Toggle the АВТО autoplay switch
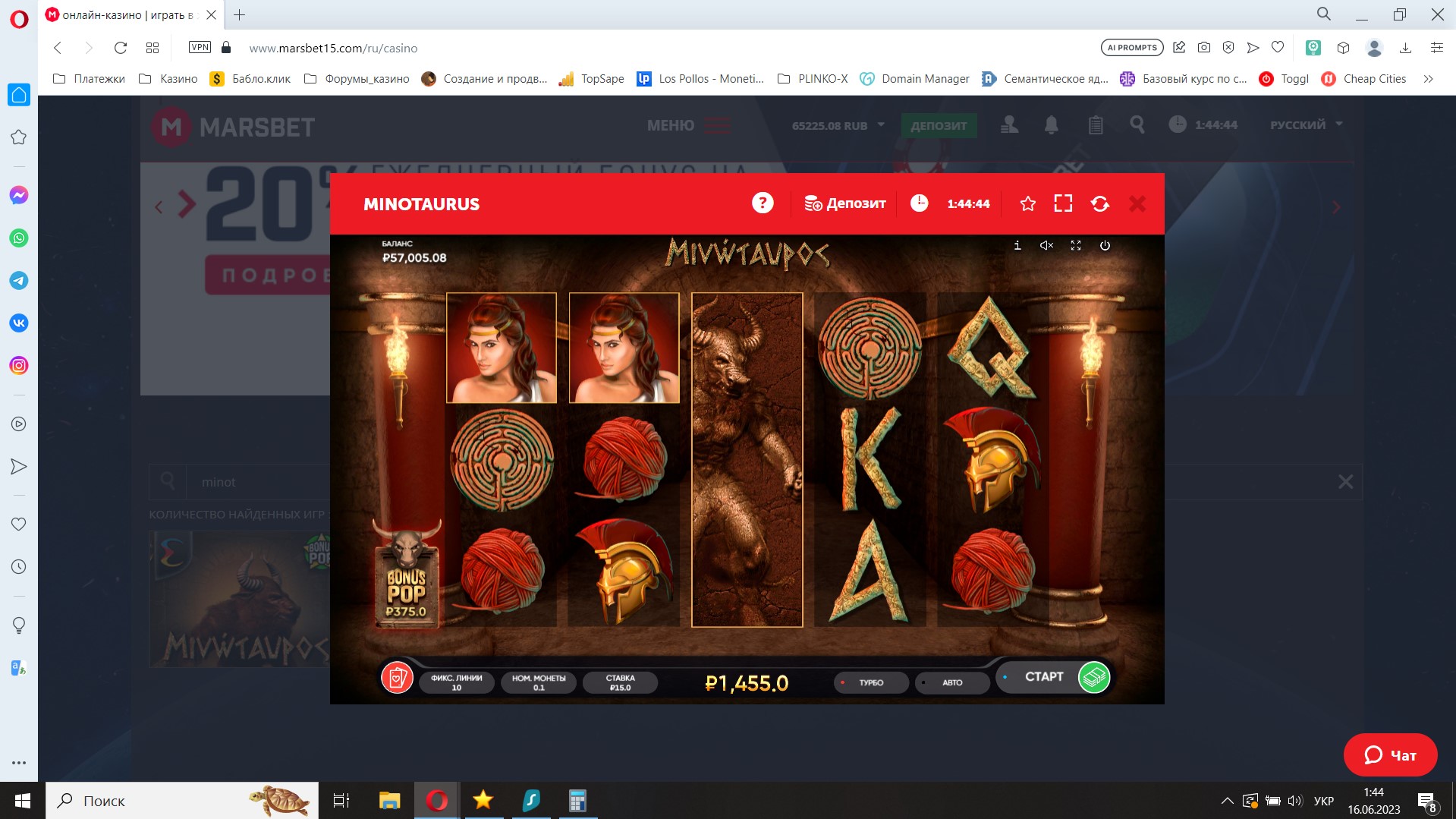Screen dimensions: 1456x819 952,682
